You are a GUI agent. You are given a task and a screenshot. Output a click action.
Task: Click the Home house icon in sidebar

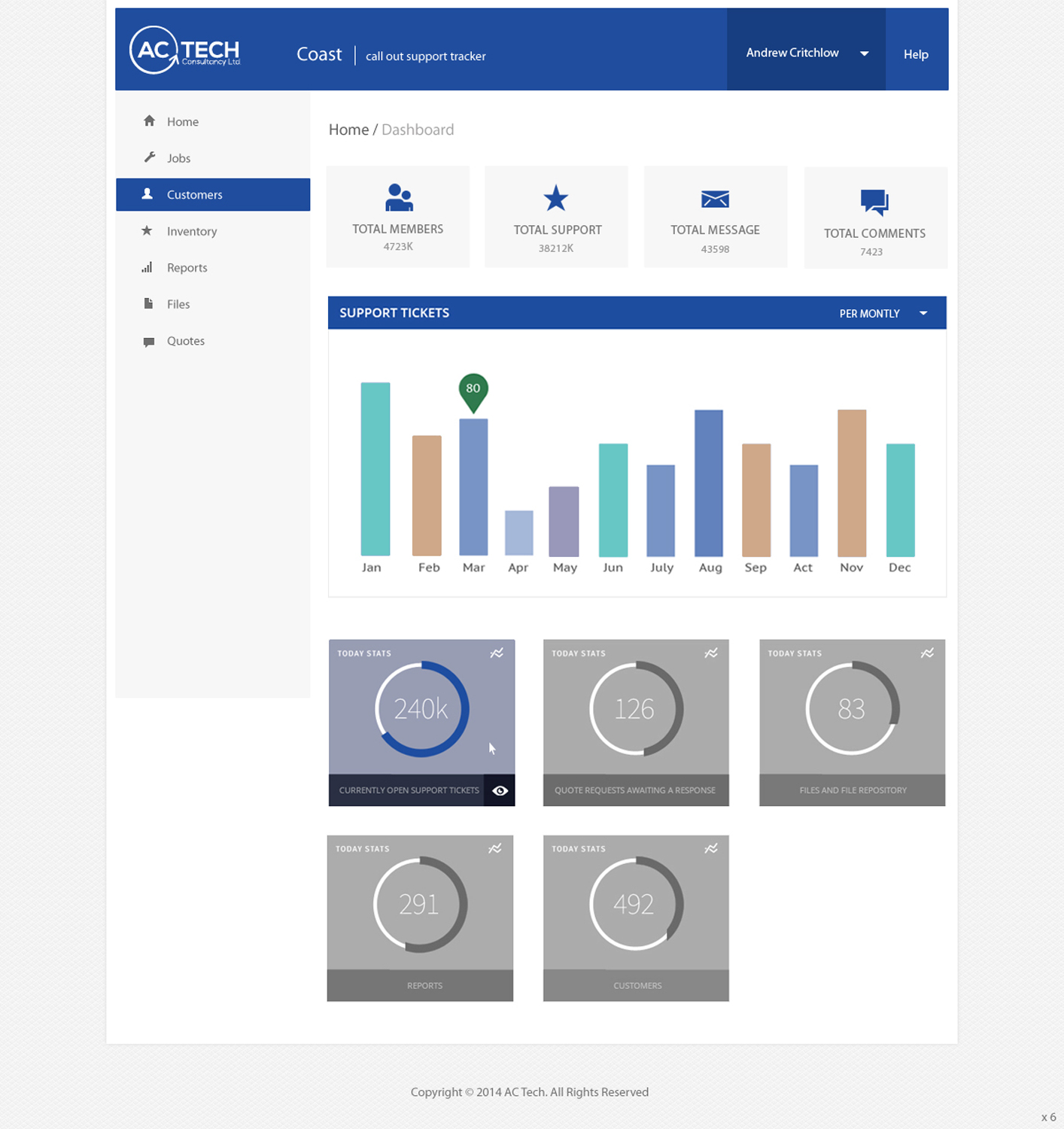(149, 120)
